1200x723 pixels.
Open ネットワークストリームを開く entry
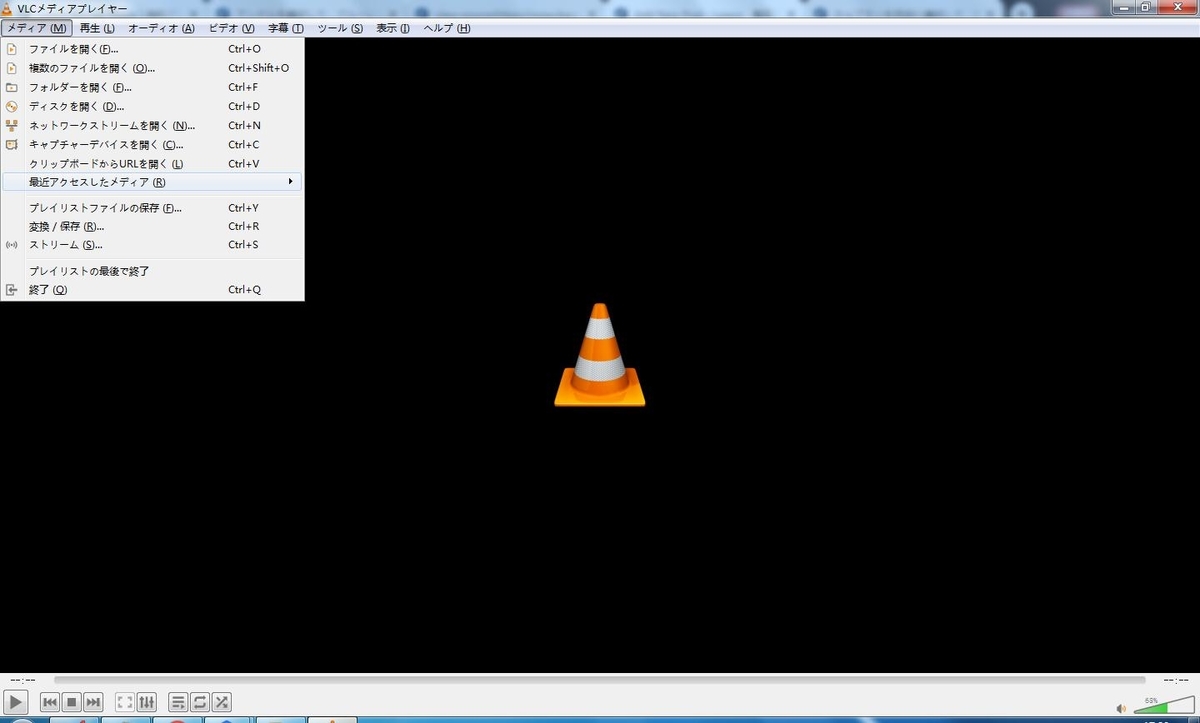click(x=152, y=125)
